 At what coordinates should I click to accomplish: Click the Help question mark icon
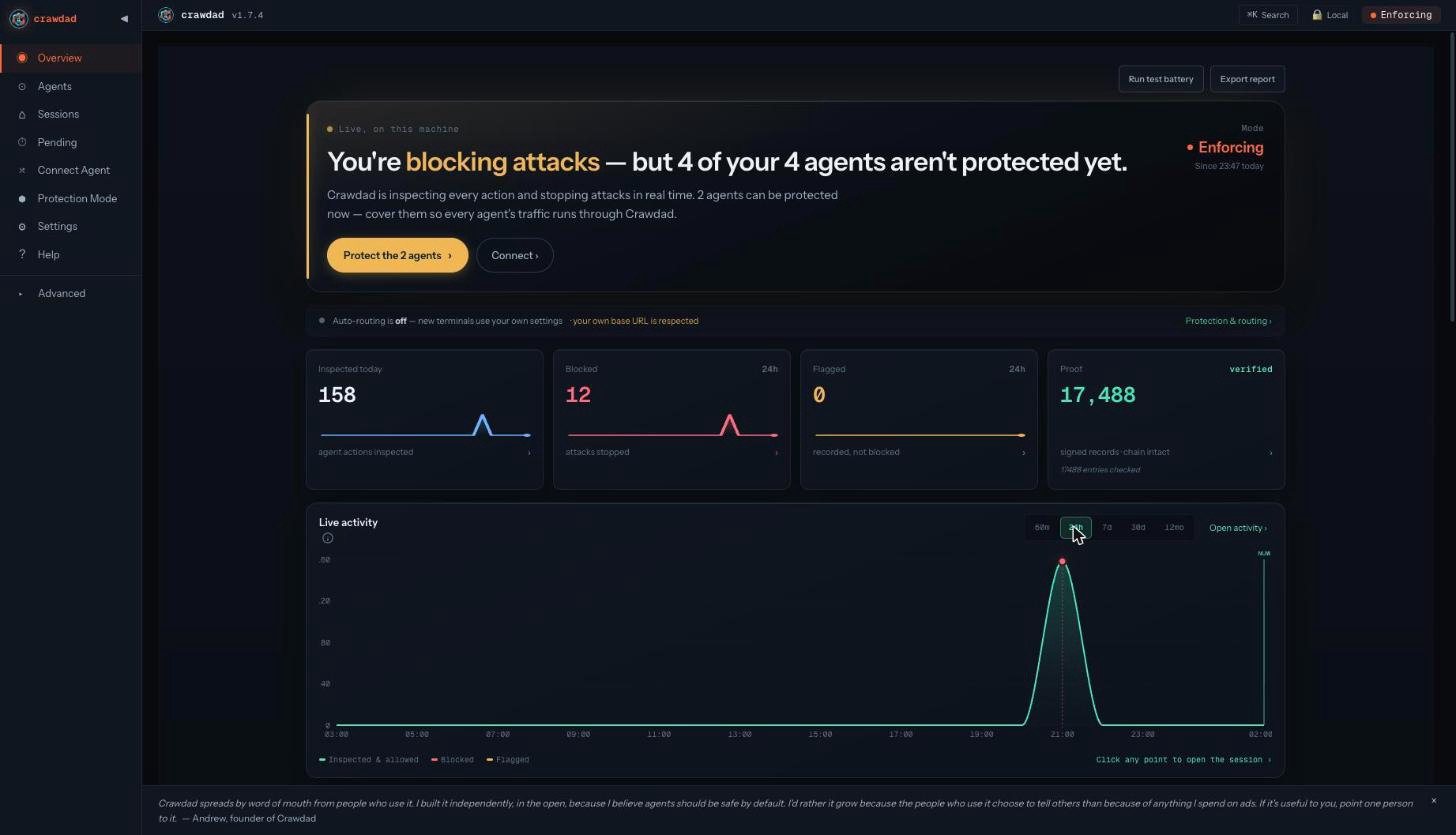pos(22,254)
